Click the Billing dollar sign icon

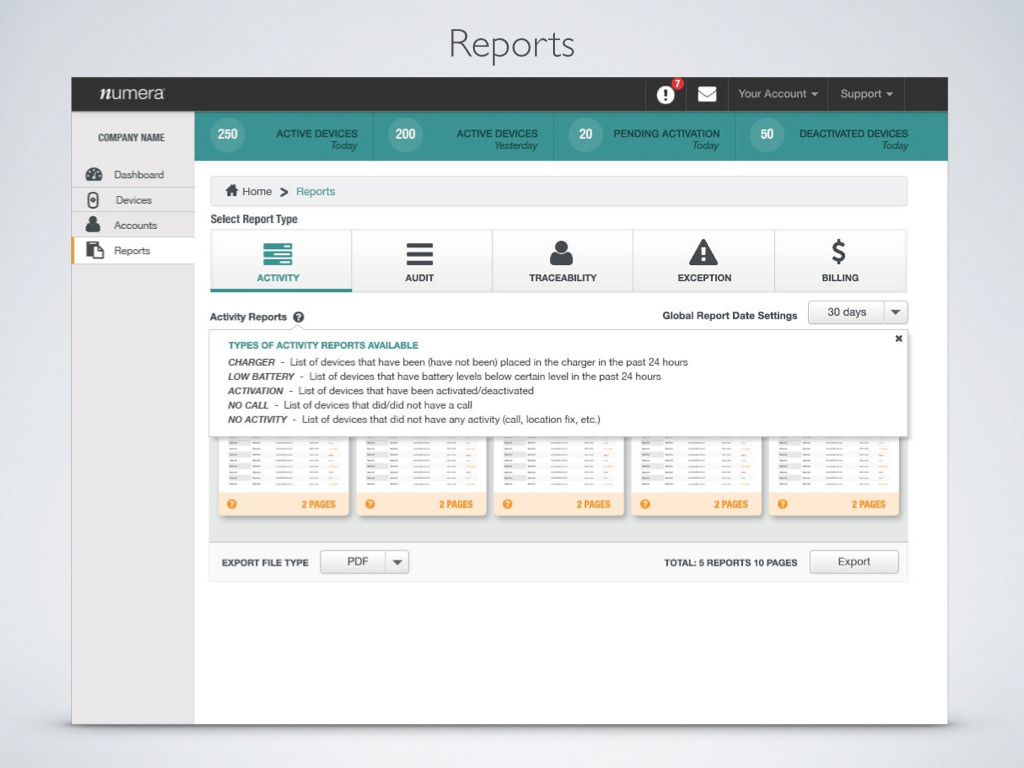point(839,251)
